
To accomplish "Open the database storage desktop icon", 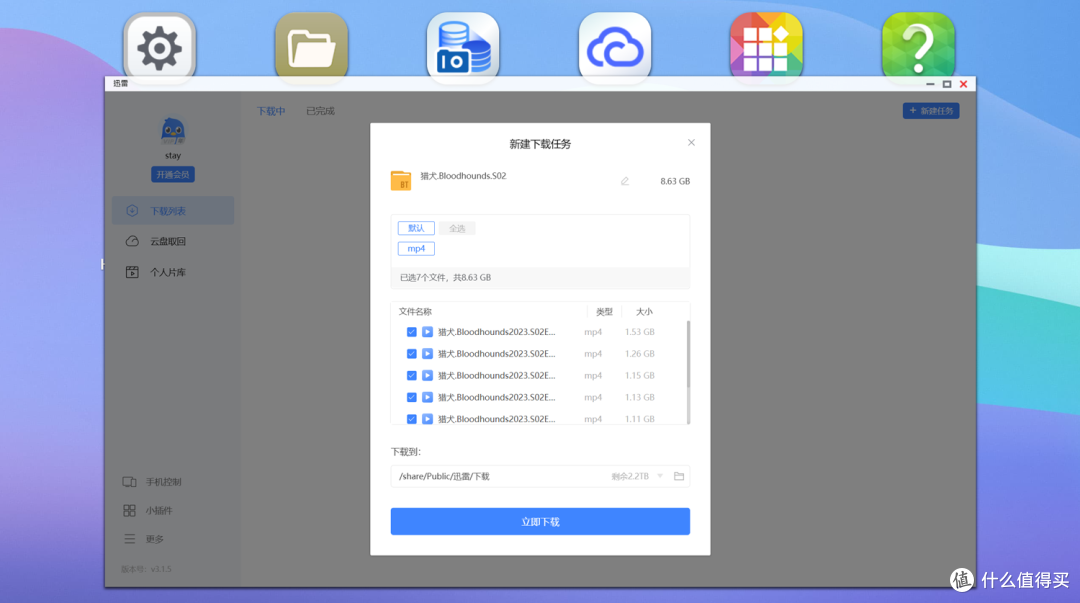I will pos(463,47).
